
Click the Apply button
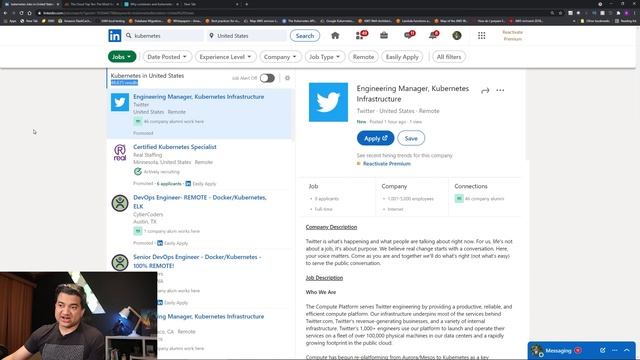pos(376,138)
